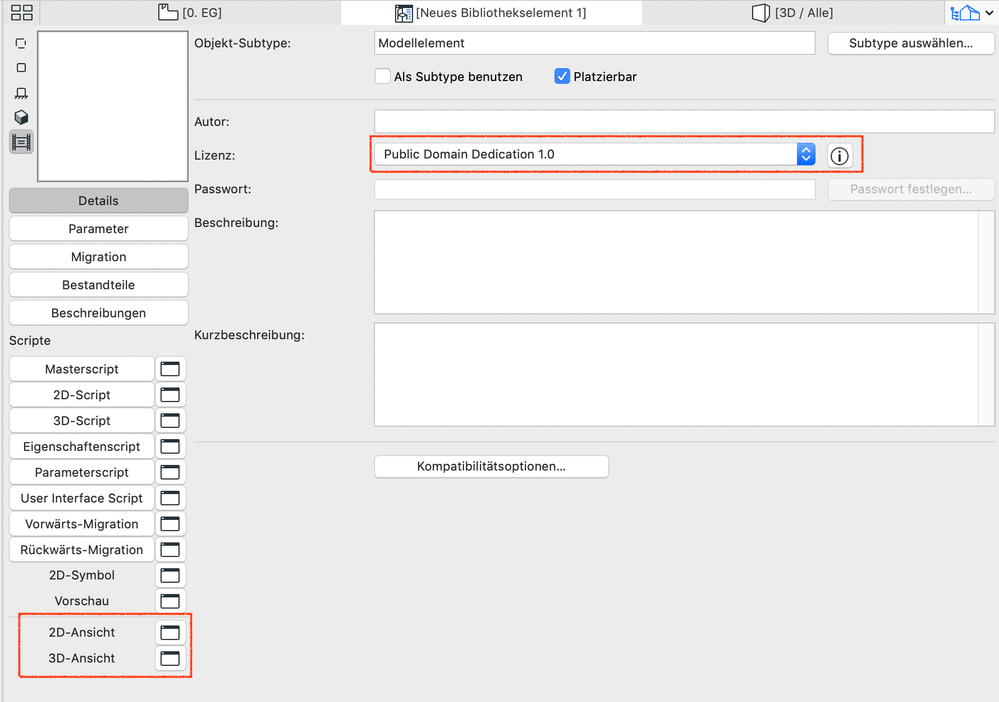The width and height of the screenshot is (999, 702).
Task: Click the empty object preview area
Action: [113, 106]
